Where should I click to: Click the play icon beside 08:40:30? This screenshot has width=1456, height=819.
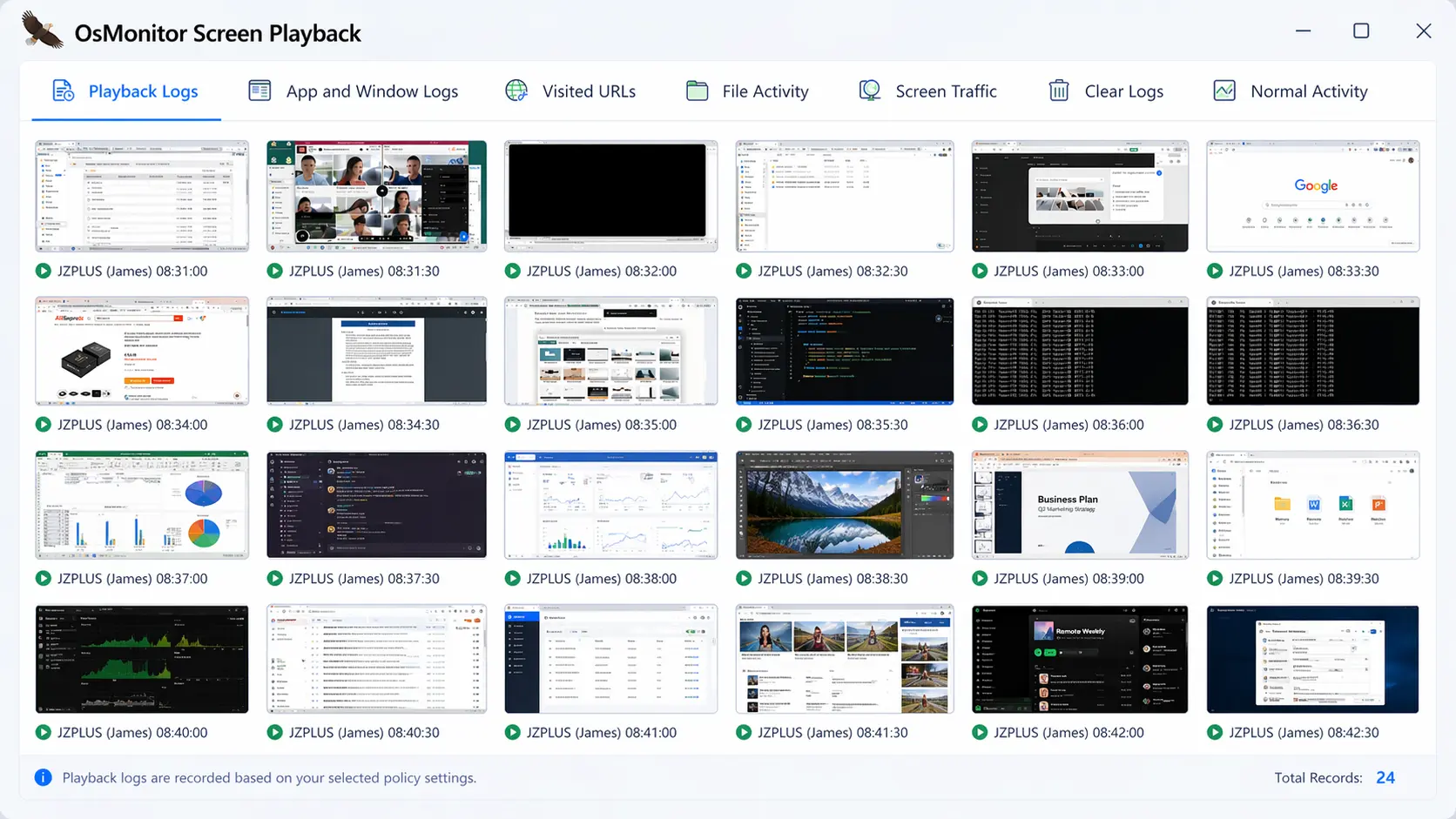click(x=274, y=733)
